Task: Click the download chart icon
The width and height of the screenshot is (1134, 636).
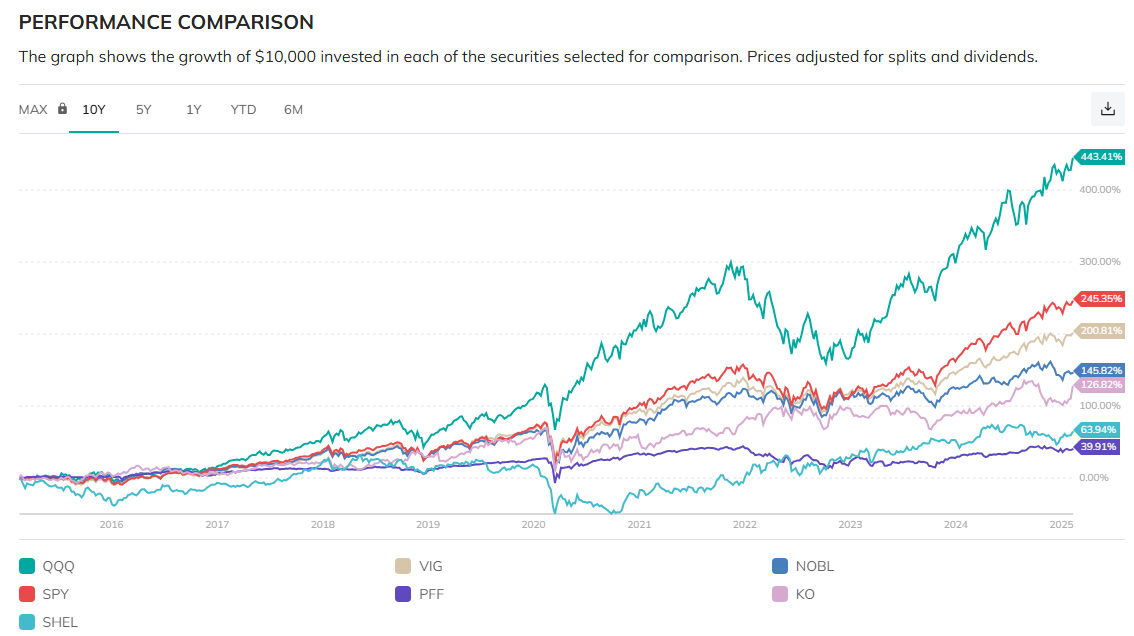Action: 1107,109
